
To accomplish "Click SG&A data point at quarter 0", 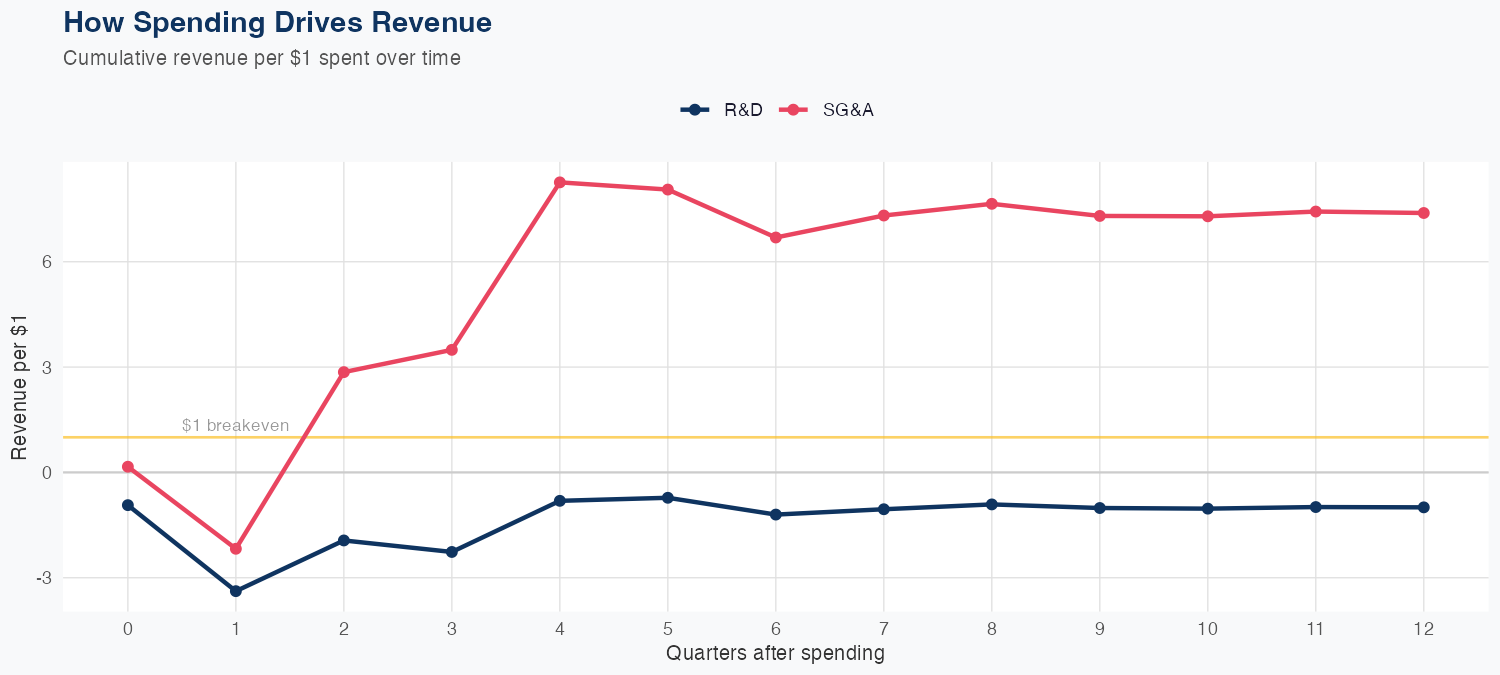I will [x=128, y=467].
